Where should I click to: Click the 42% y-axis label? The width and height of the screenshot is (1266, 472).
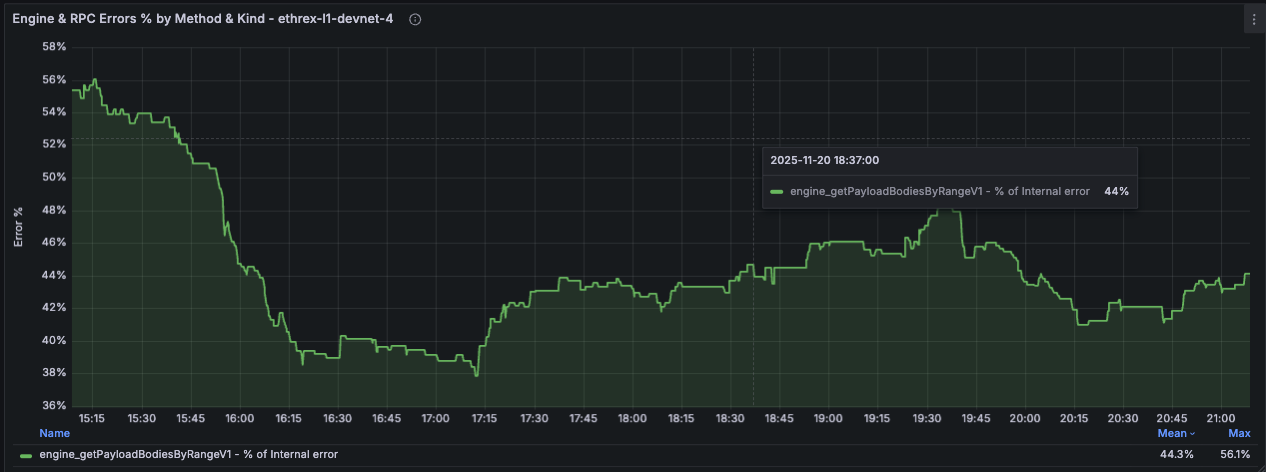(54, 307)
